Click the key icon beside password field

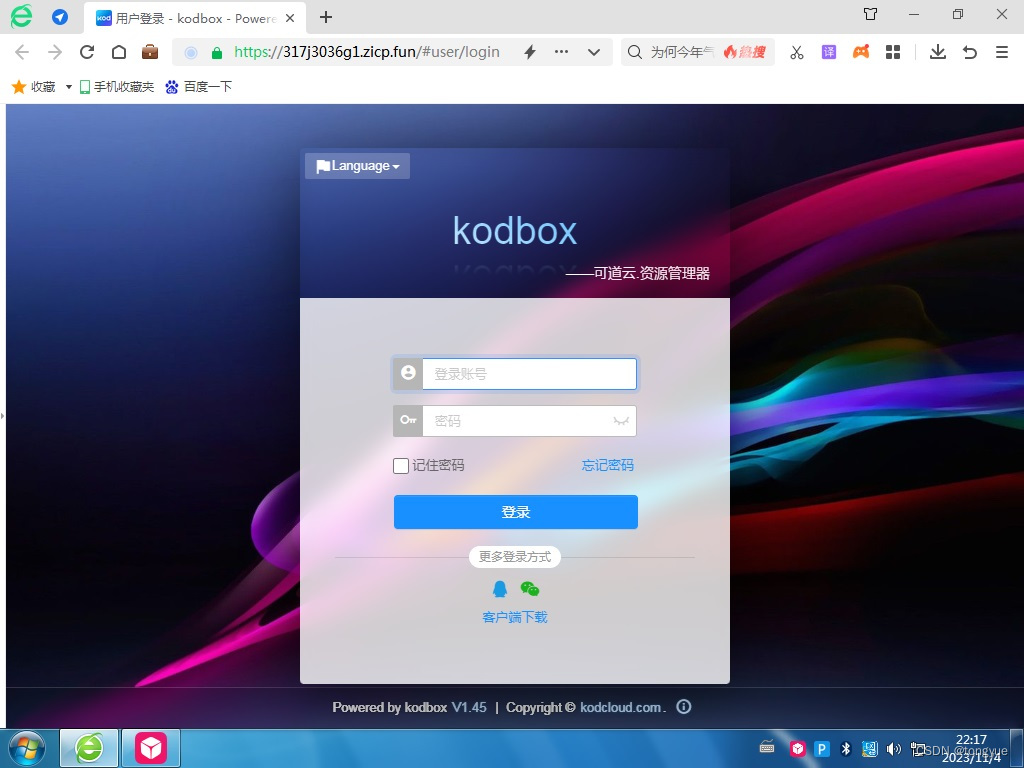pyautogui.click(x=408, y=420)
